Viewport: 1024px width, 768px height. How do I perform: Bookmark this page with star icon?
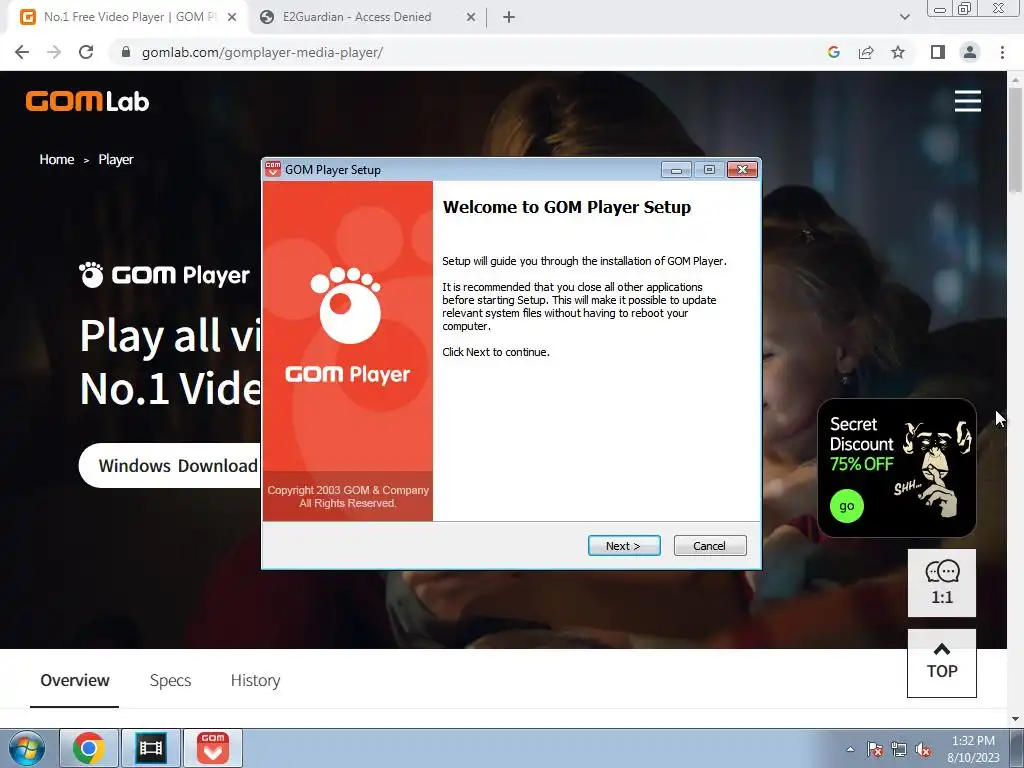[898, 52]
